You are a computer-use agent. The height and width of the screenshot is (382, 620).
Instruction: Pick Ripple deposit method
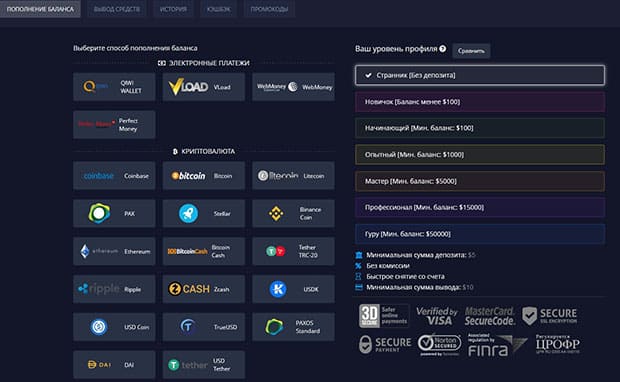pos(114,289)
